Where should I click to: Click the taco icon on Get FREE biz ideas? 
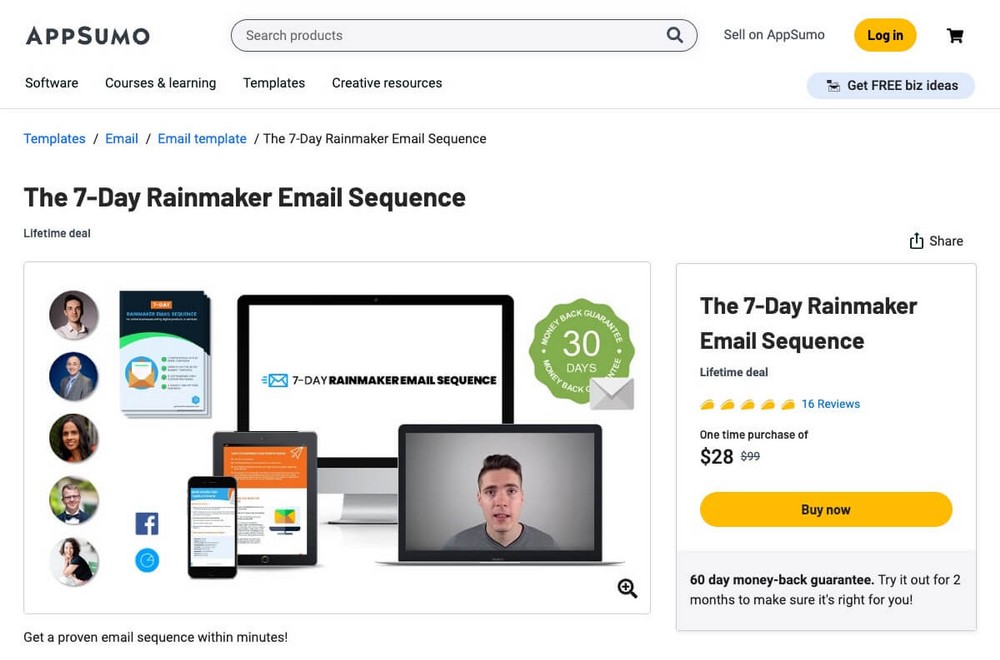pyautogui.click(x=833, y=85)
